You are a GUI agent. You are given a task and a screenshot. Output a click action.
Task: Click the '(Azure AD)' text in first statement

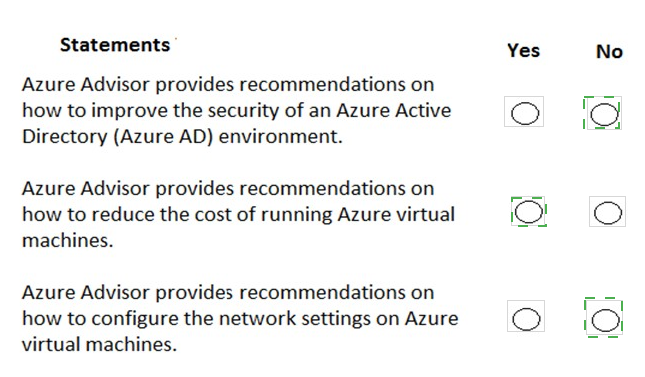pyautogui.click(x=163, y=137)
